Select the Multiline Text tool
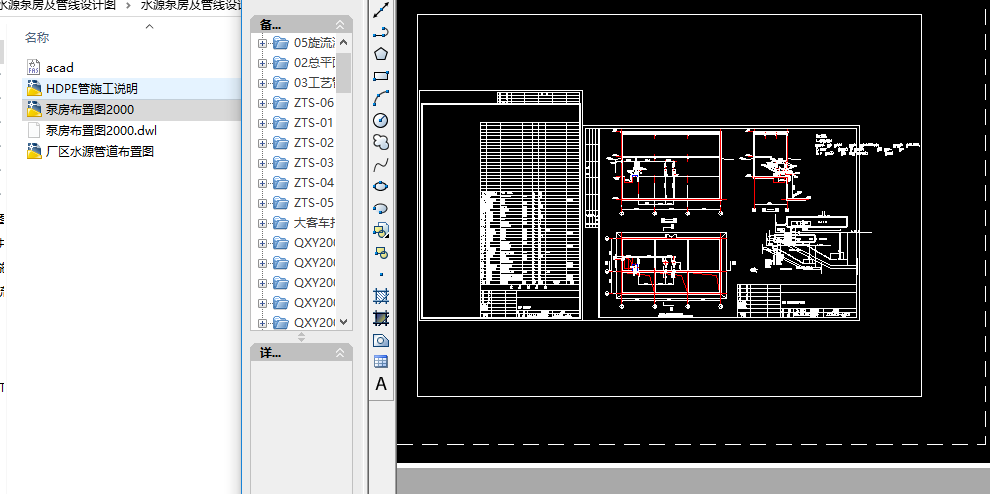This screenshot has height=494, width=990. [x=381, y=383]
